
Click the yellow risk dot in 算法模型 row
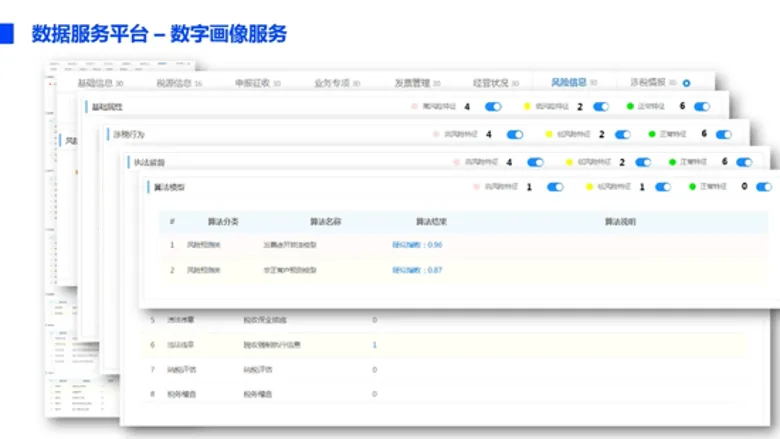589,187
